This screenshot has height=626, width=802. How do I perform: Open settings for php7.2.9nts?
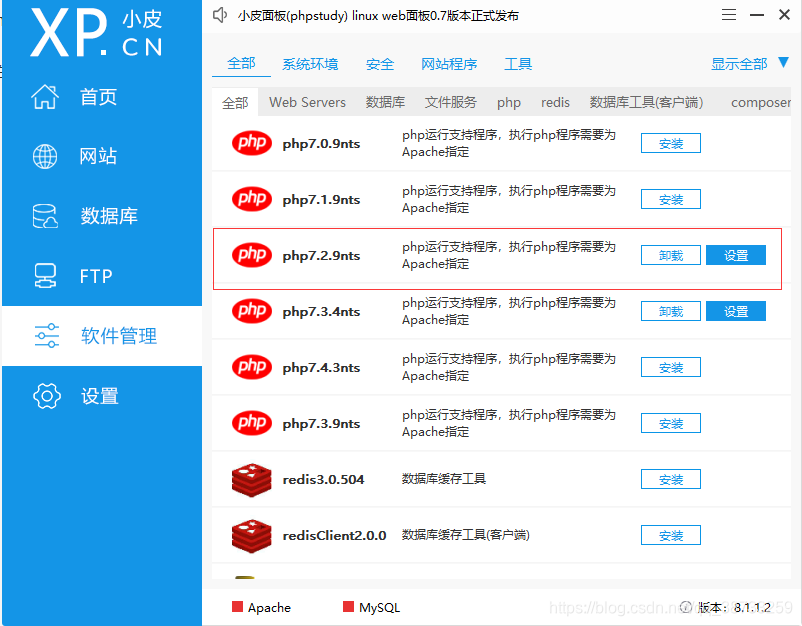pyautogui.click(x=736, y=255)
